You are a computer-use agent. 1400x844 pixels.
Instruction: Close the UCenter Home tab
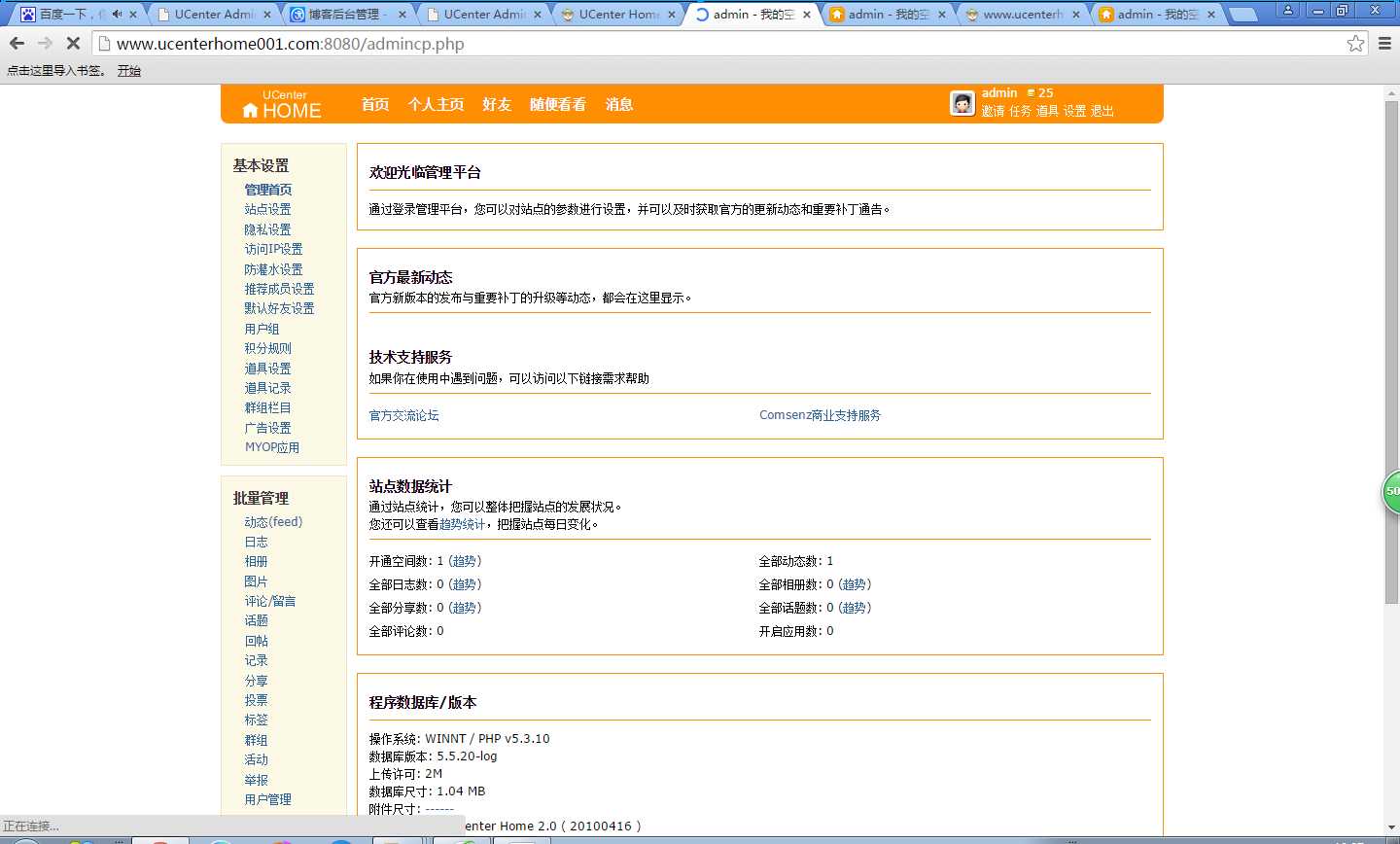(672, 15)
